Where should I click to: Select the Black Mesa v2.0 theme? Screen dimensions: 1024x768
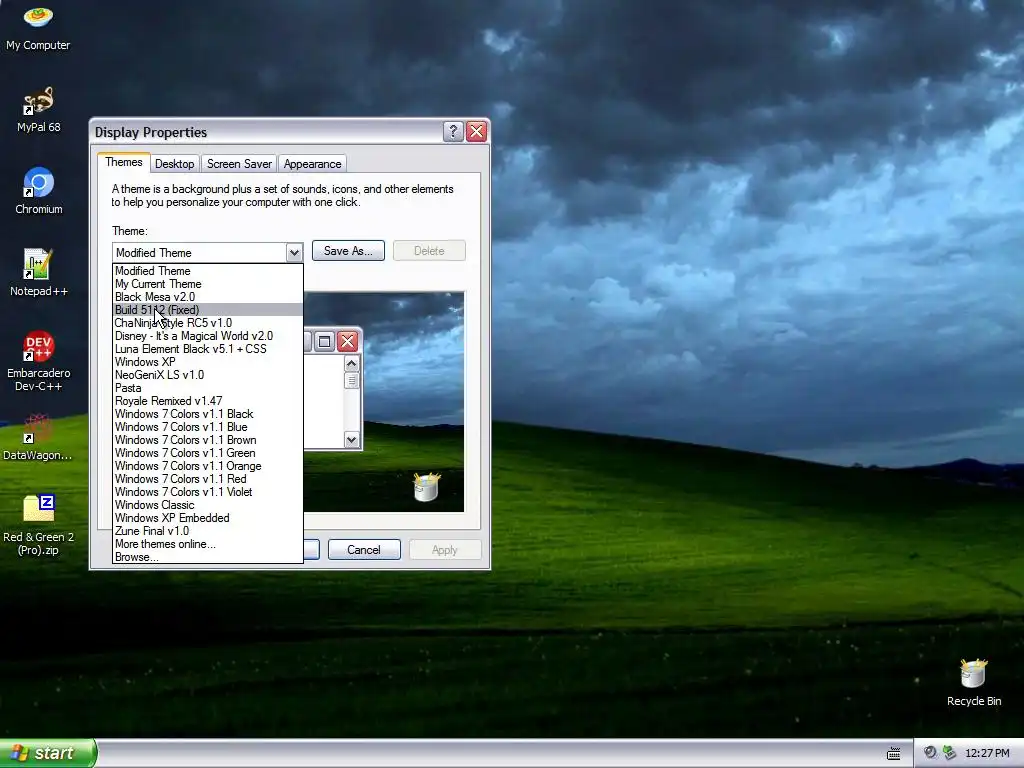(208, 297)
